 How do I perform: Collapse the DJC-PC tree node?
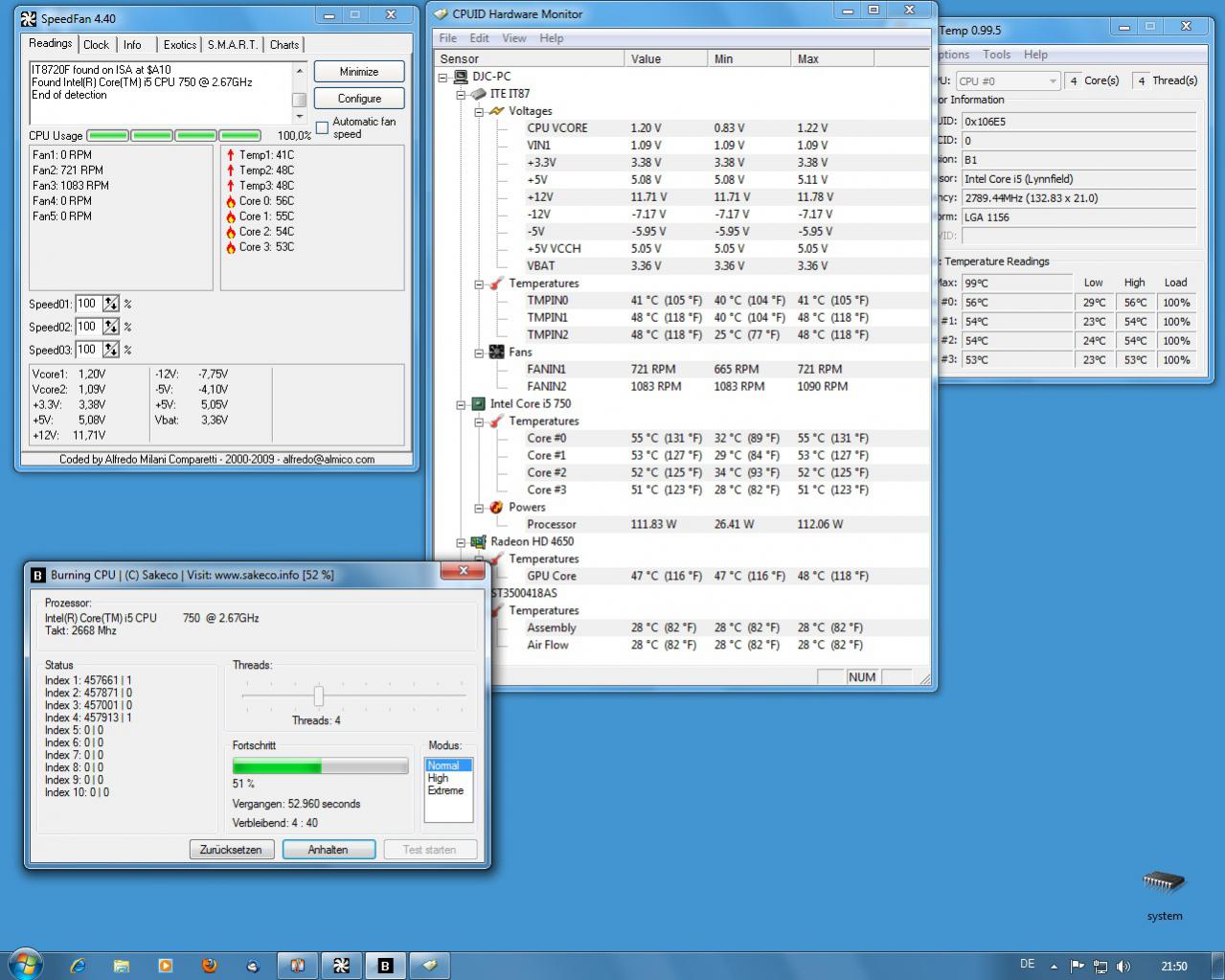click(x=442, y=77)
